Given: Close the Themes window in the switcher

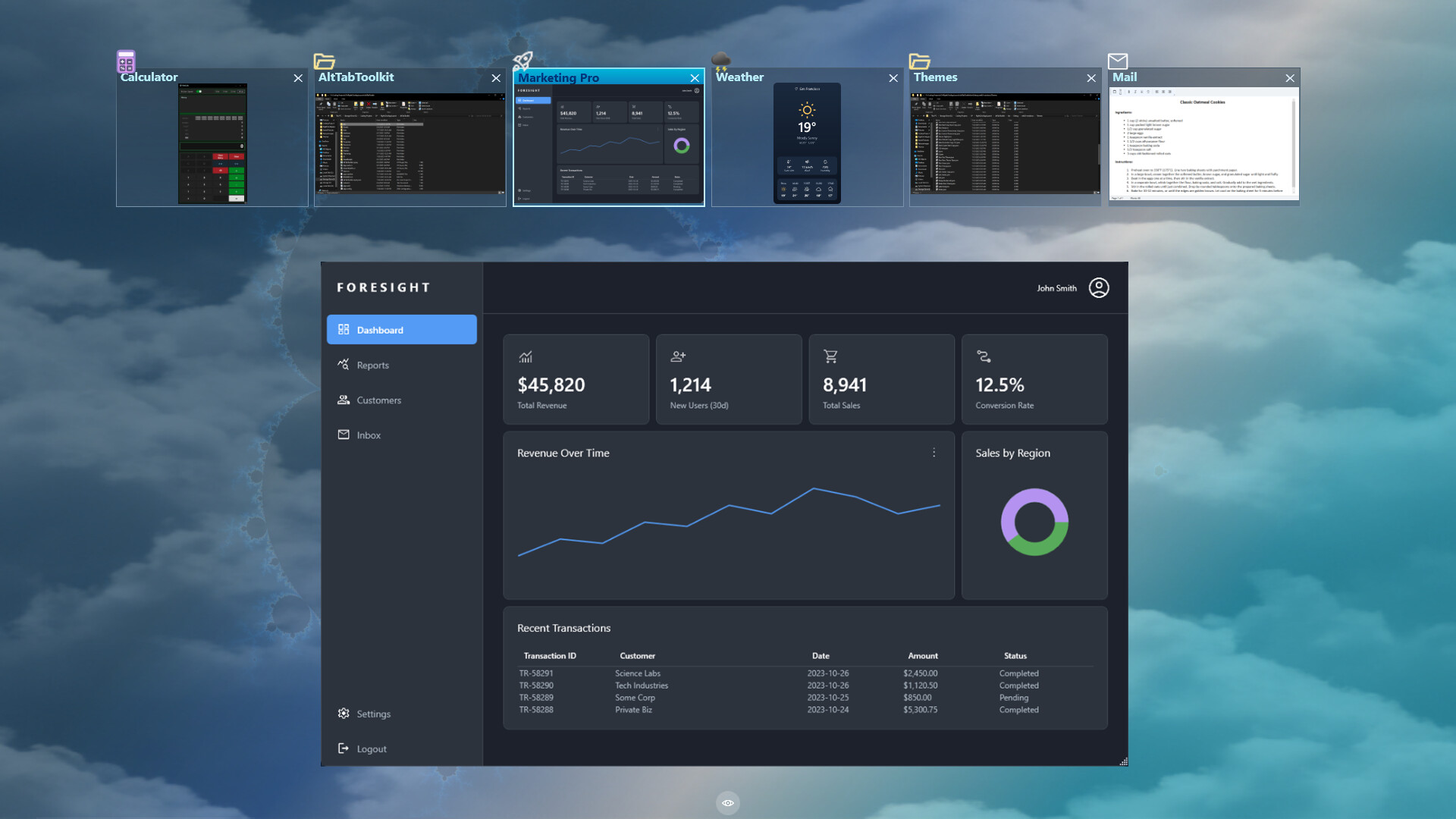Looking at the screenshot, I should (1091, 78).
